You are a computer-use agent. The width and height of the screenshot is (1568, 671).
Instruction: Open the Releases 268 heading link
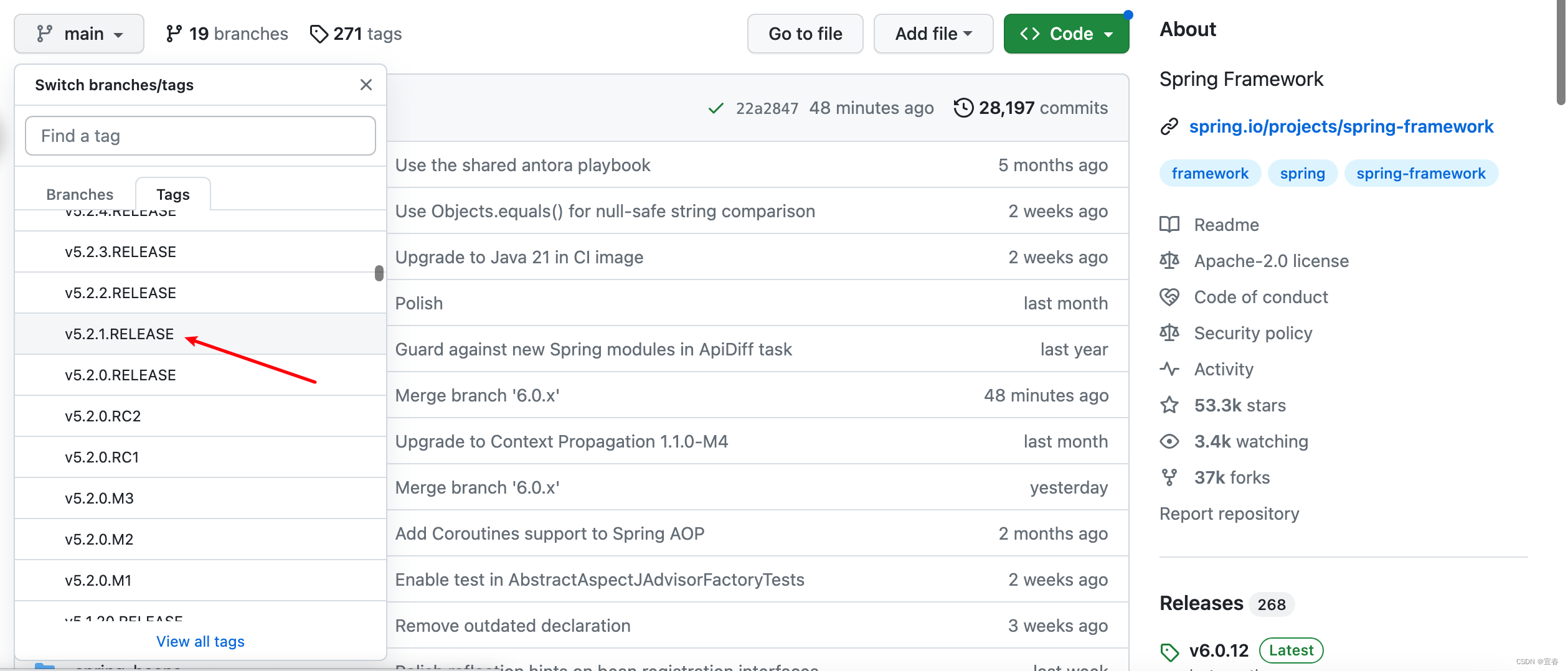(1226, 603)
